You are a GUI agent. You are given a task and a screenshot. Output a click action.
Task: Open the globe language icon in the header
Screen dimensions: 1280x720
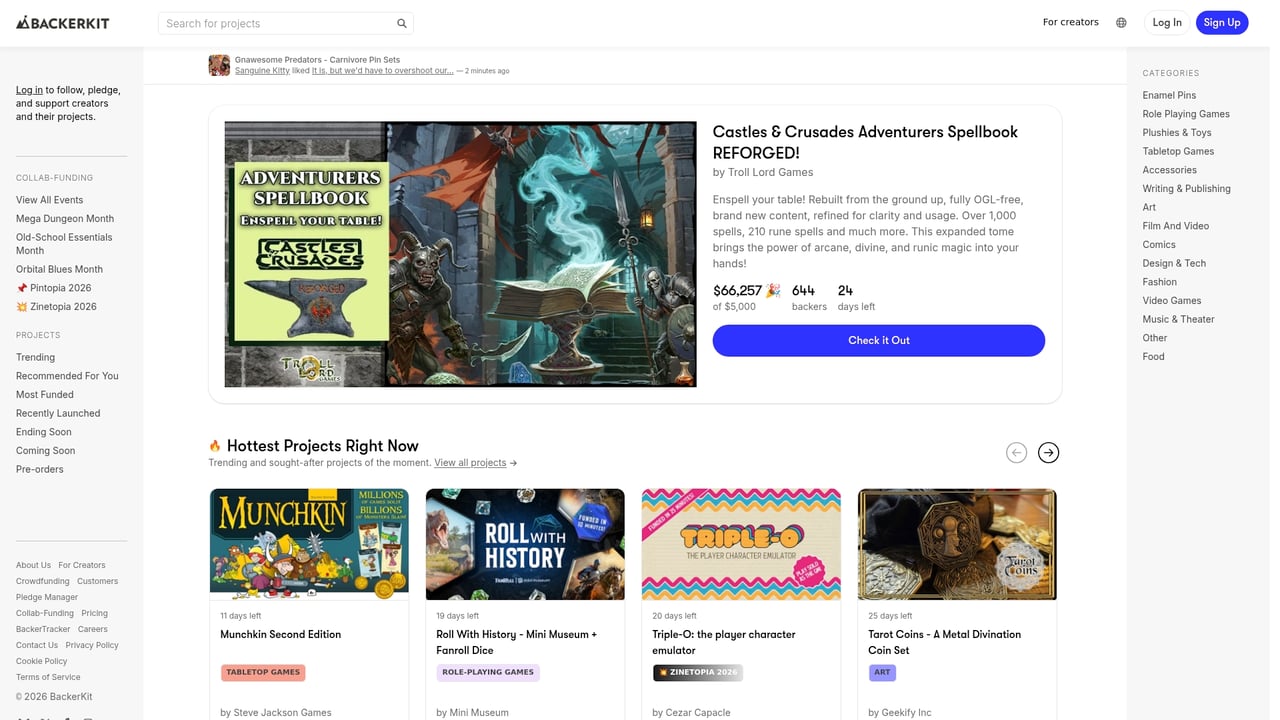point(1121,22)
